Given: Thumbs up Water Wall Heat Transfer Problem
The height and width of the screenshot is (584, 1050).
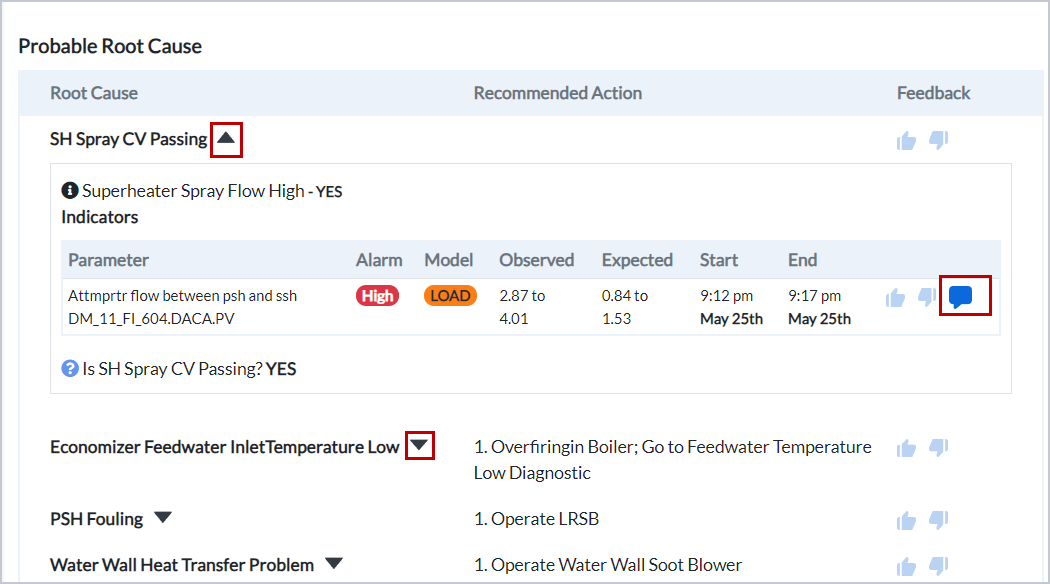Looking at the screenshot, I should pos(907,566).
